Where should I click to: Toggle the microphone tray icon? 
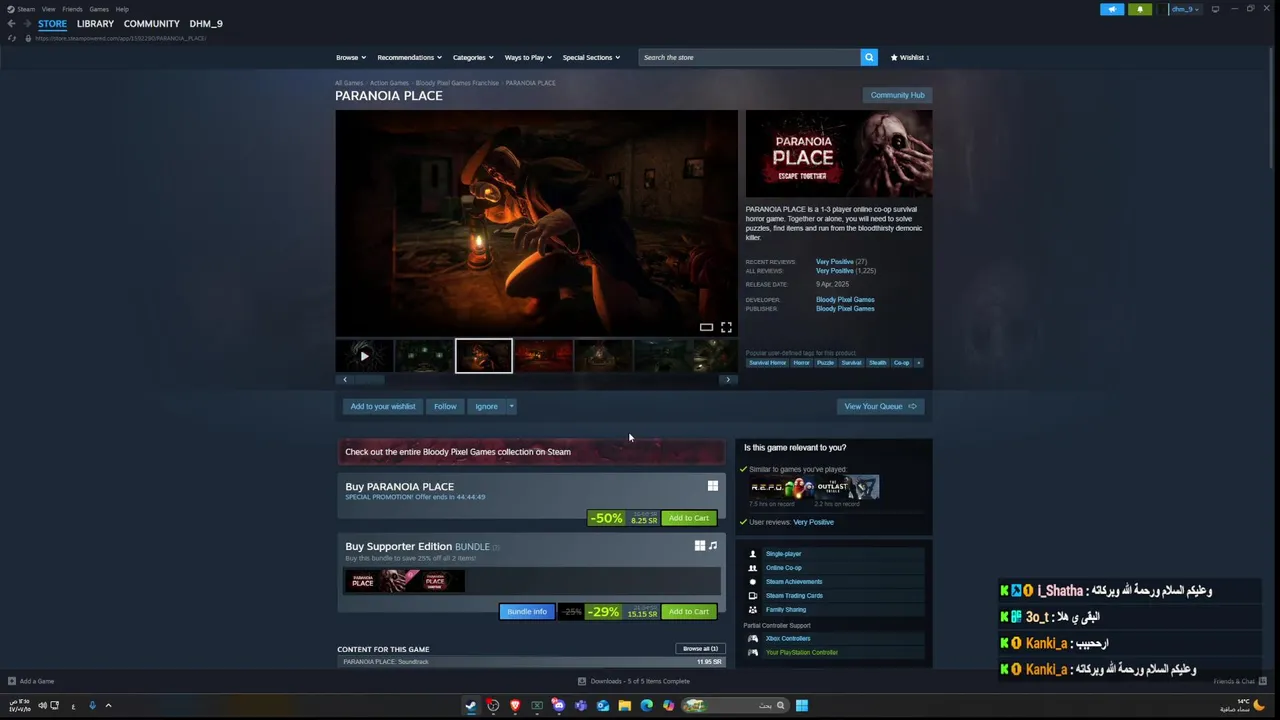tap(92, 705)
